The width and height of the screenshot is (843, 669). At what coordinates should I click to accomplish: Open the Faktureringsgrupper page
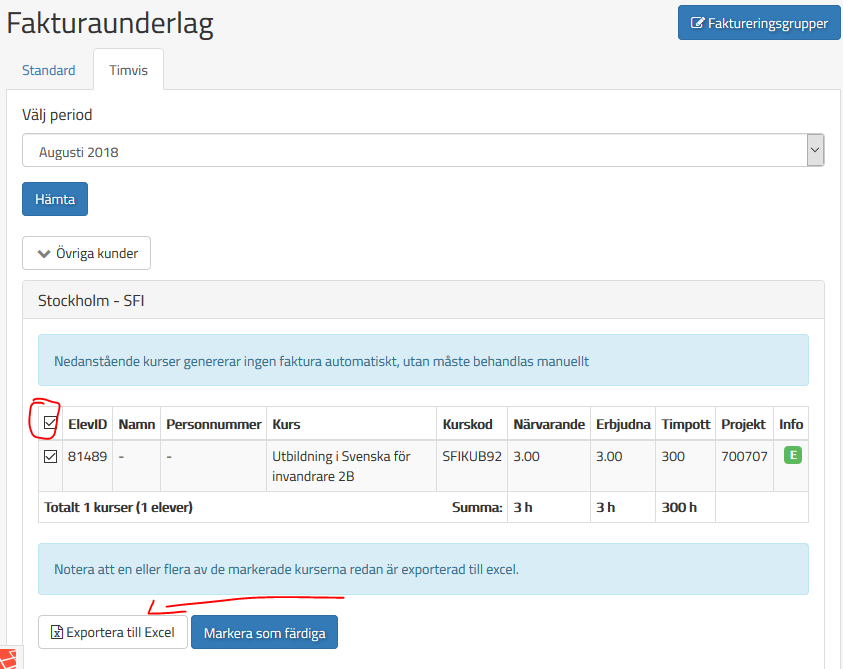(759, 23)
